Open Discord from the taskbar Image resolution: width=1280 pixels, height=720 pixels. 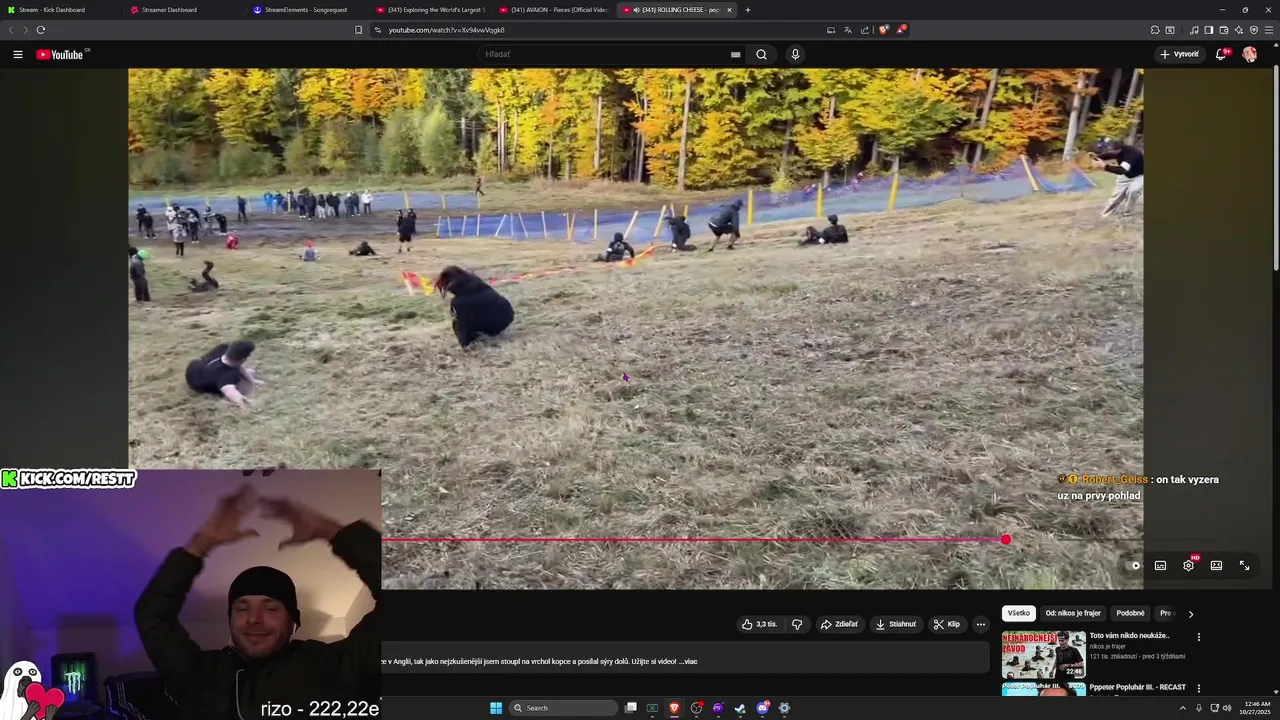[762, 708]
